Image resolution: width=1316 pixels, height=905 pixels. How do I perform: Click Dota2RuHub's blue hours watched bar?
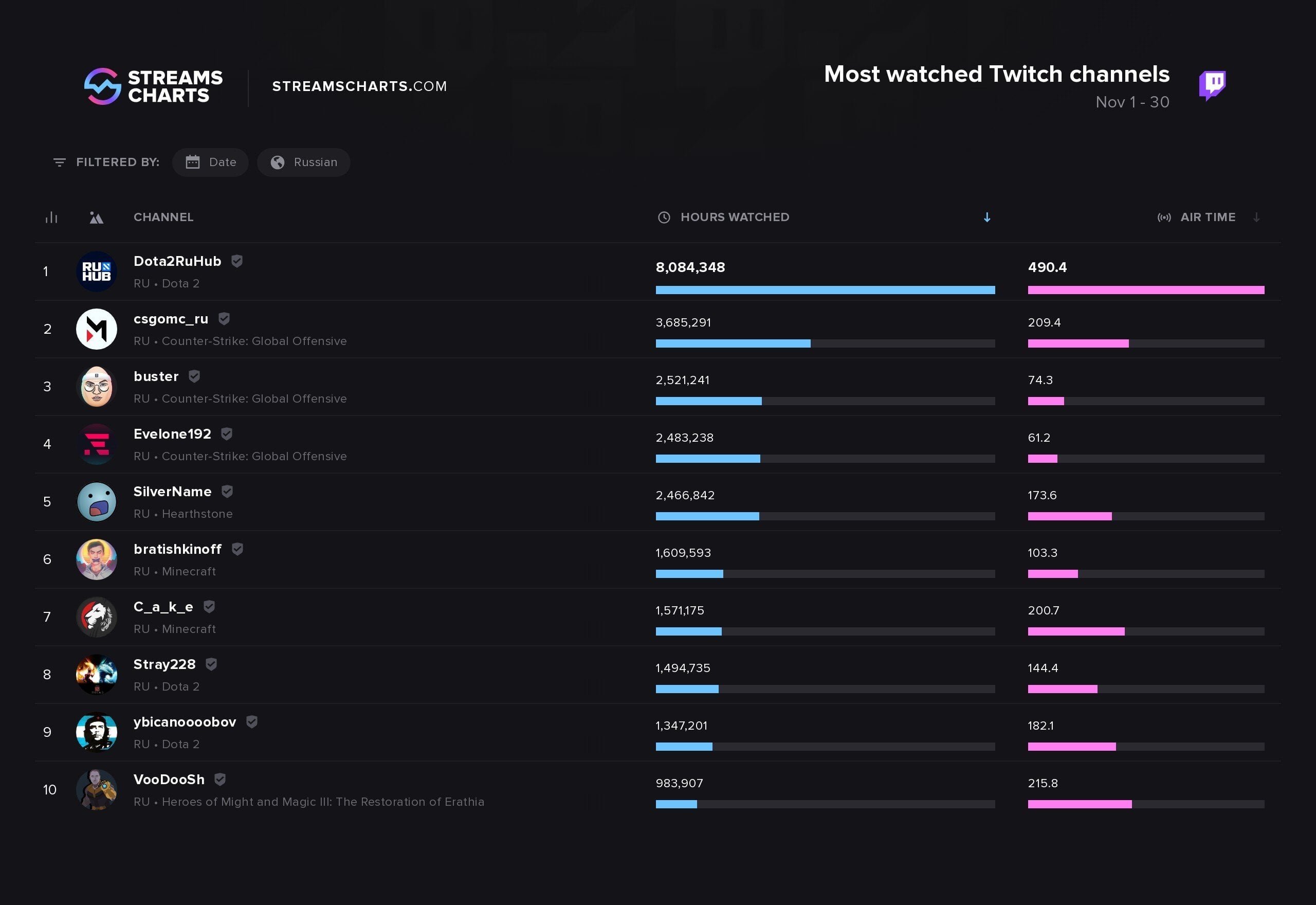pyautogui.click(x=825, y=290)
